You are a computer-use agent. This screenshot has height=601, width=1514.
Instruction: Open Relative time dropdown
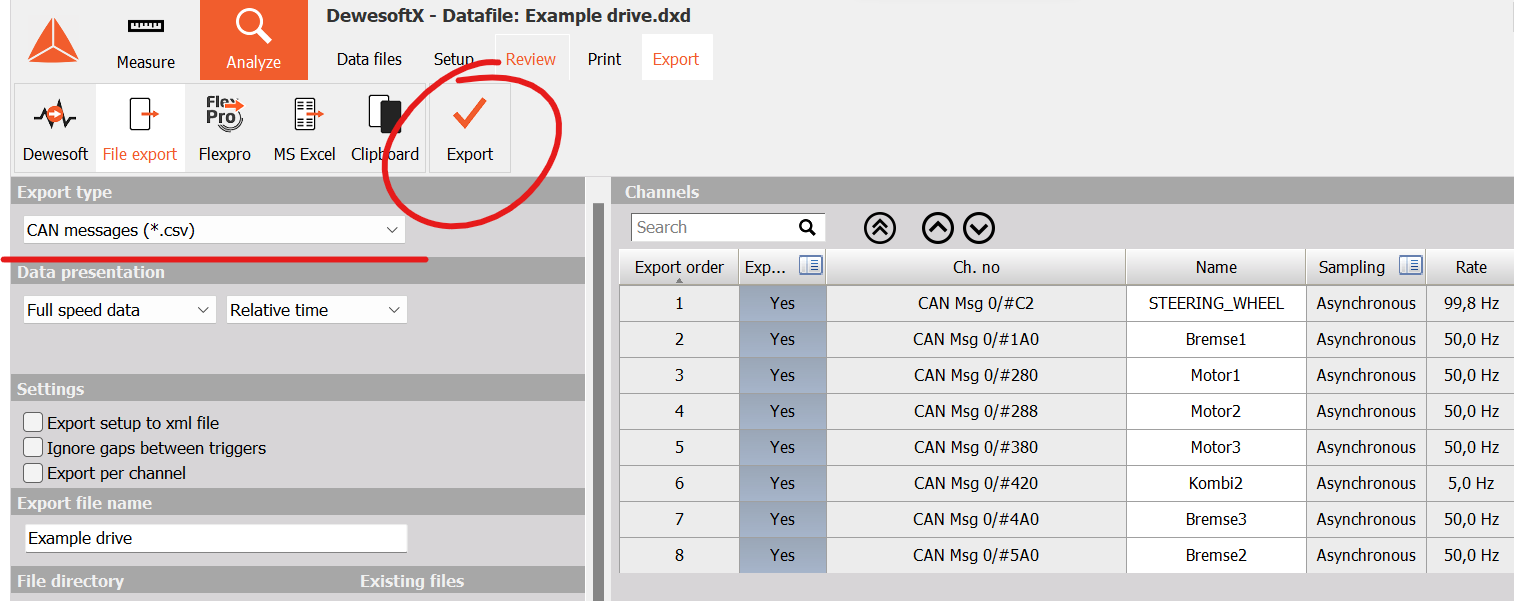point(317,310)
